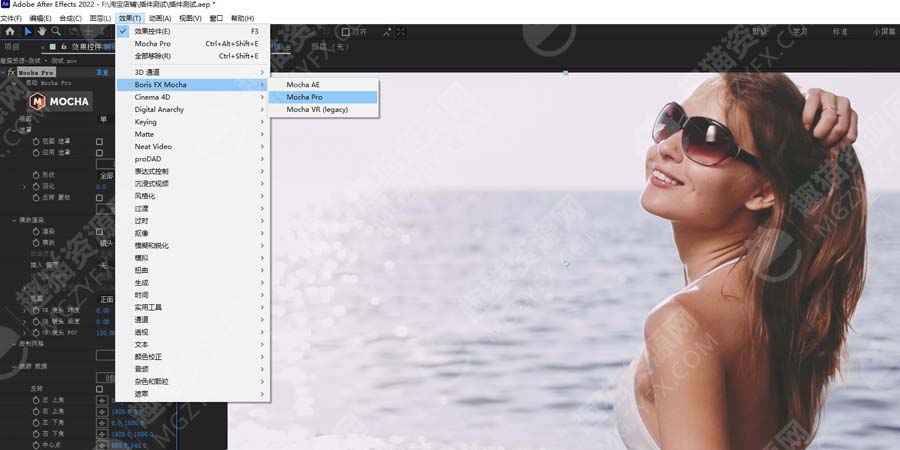Toggle the 应用 遮罩 checkbox
The width and height of the screenshot is (900, 450).
[x=99, y=153]
